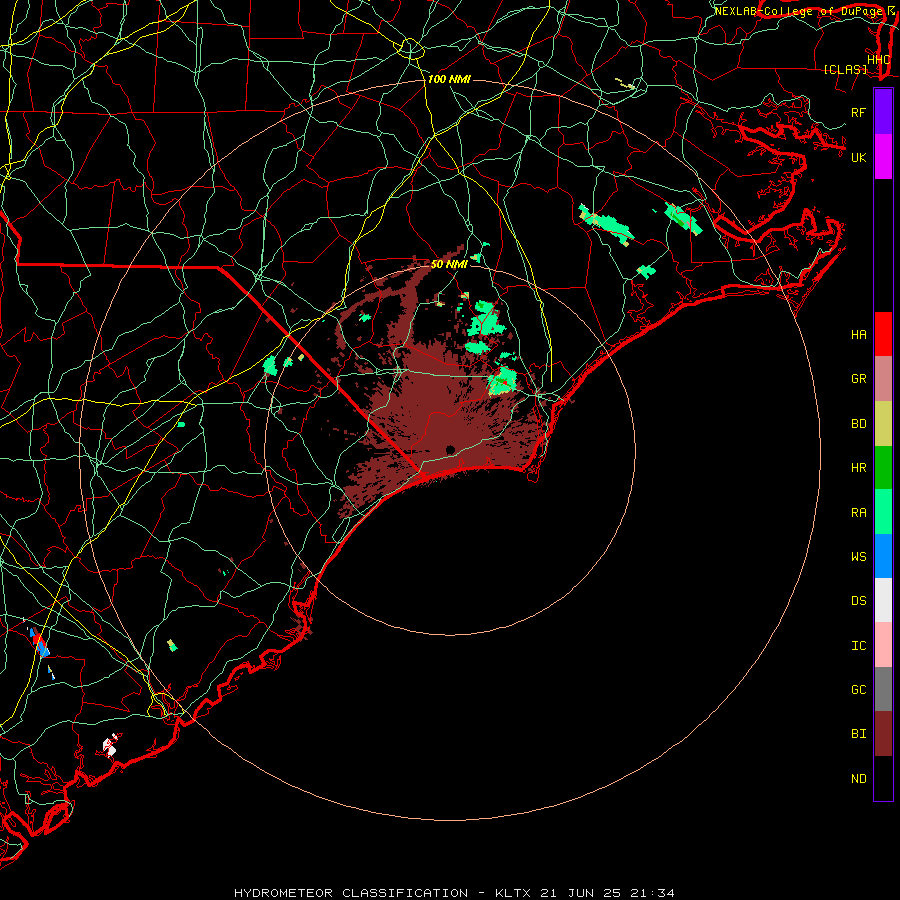The height and width of the screenshot is (900, 900).
Task: Click the RF legend label
Action: coord(858,112)
